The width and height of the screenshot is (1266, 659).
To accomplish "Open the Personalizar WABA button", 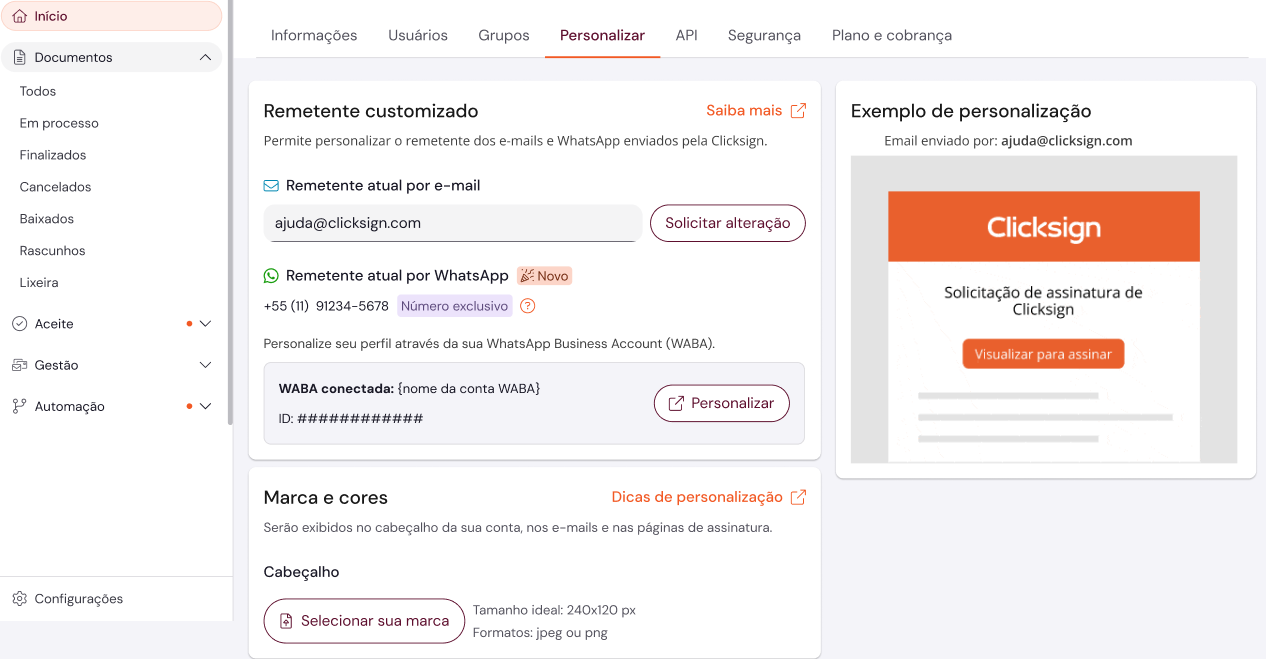I will (721, 403).
